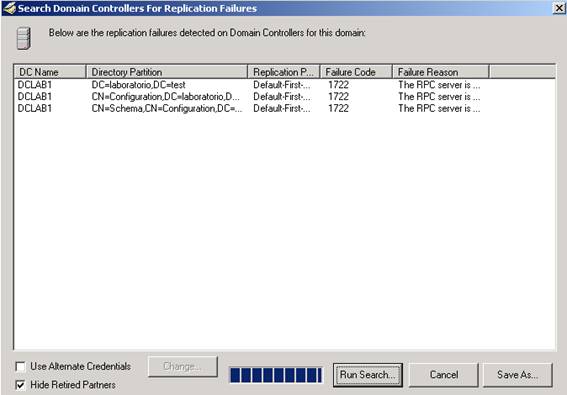This screenshot has height=395, width=567.
Task: Sort by Directory Partition column header
Action: [x=167, y=72]
